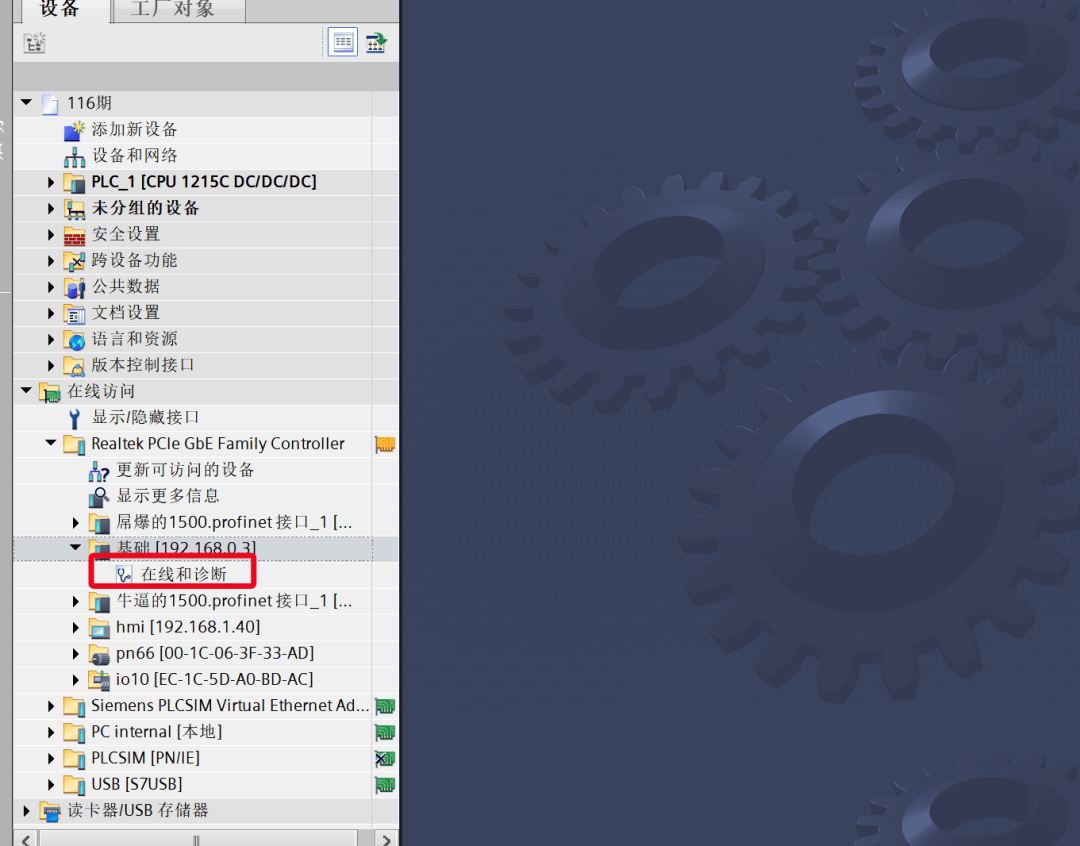Expand Siemens PLCSIM Virtual Ethernet Adapter
The width and height of the screenshot is (1080, 846).
tap(51, 706)
